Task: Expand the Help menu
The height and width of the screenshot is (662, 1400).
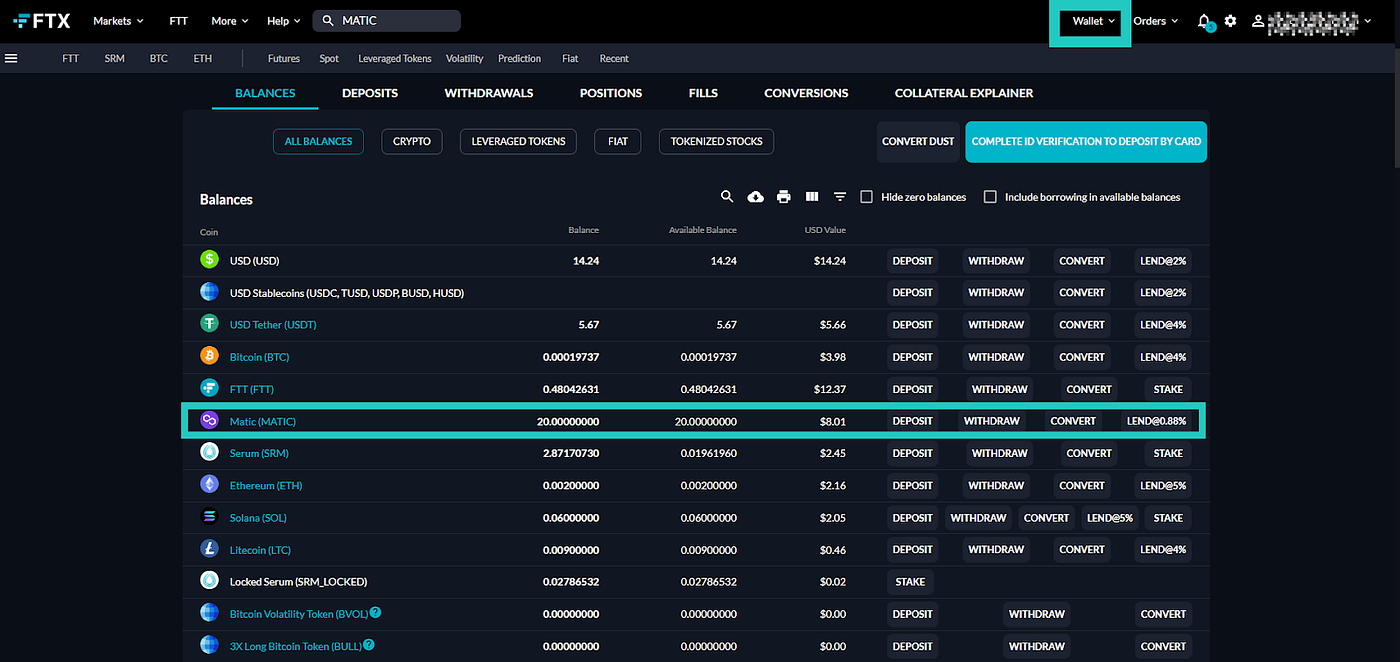Action: (285, 21)
